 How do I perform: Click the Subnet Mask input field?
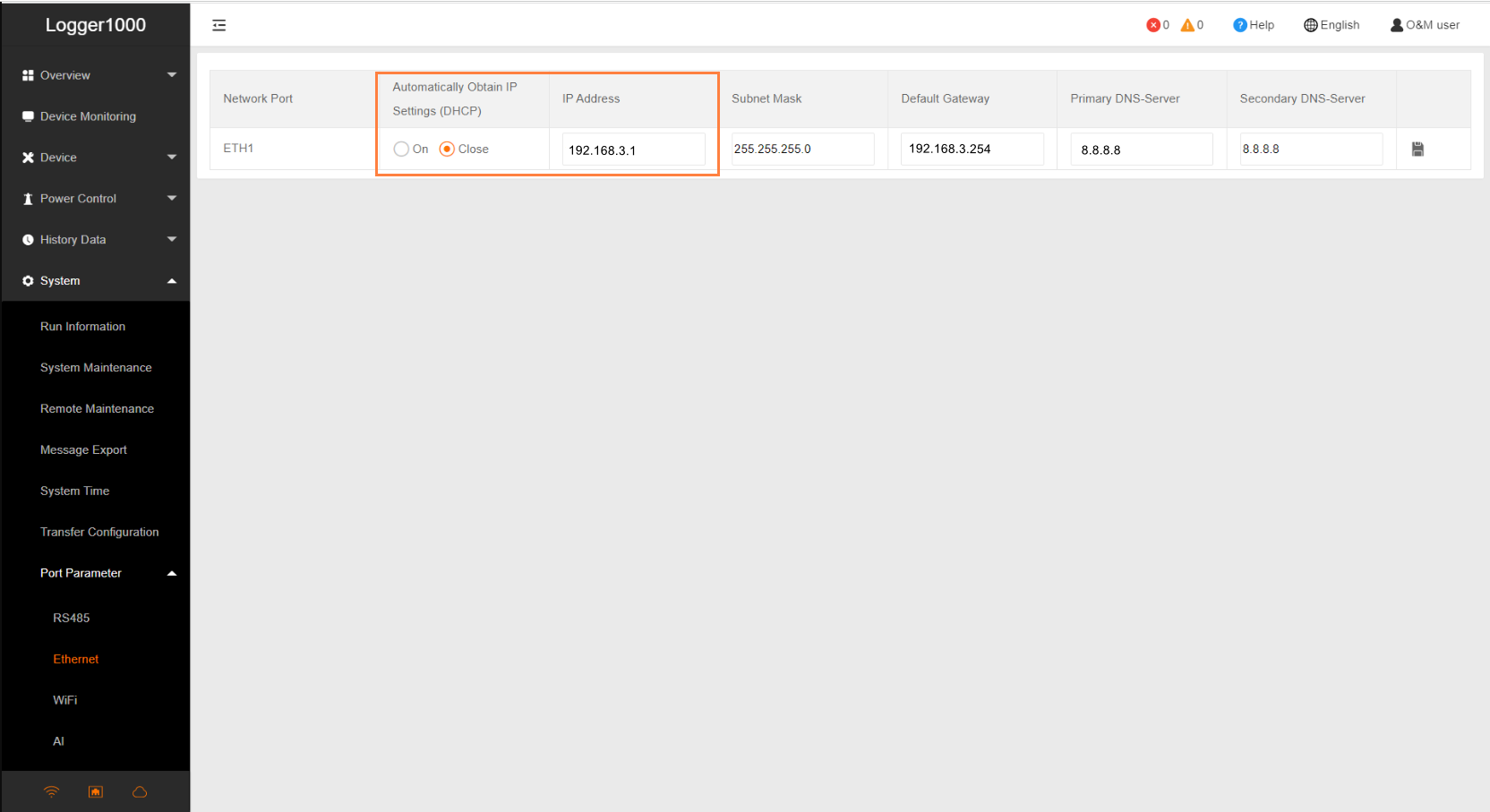click(802, 149)
